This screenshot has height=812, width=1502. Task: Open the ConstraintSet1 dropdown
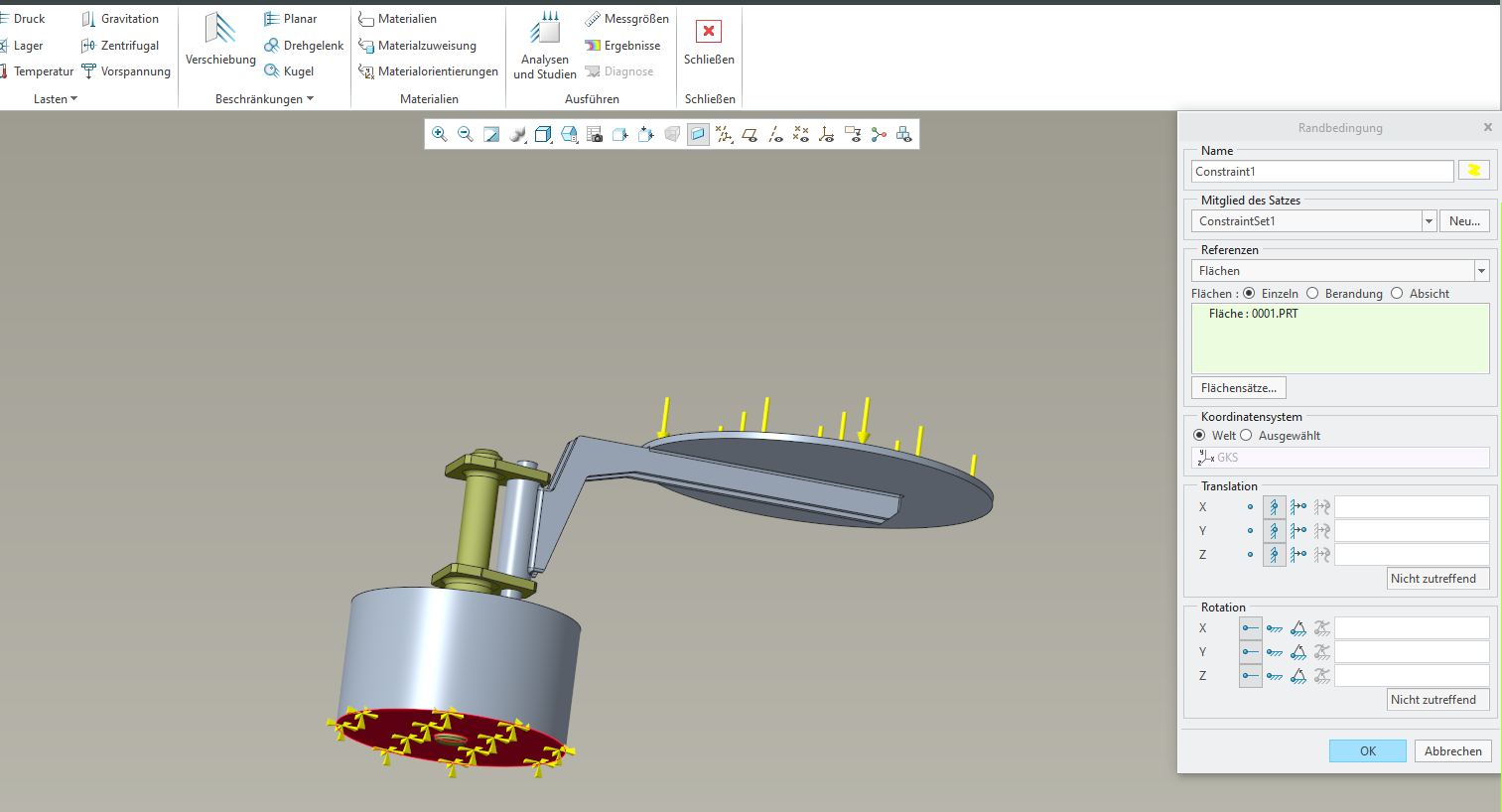[1429, 220]
